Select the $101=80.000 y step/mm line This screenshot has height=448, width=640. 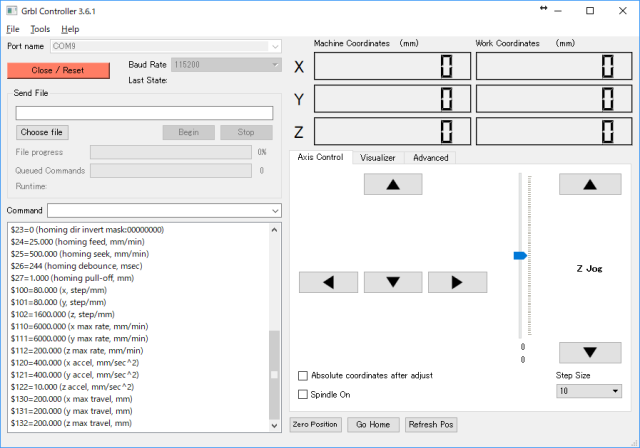coord(58,302)
